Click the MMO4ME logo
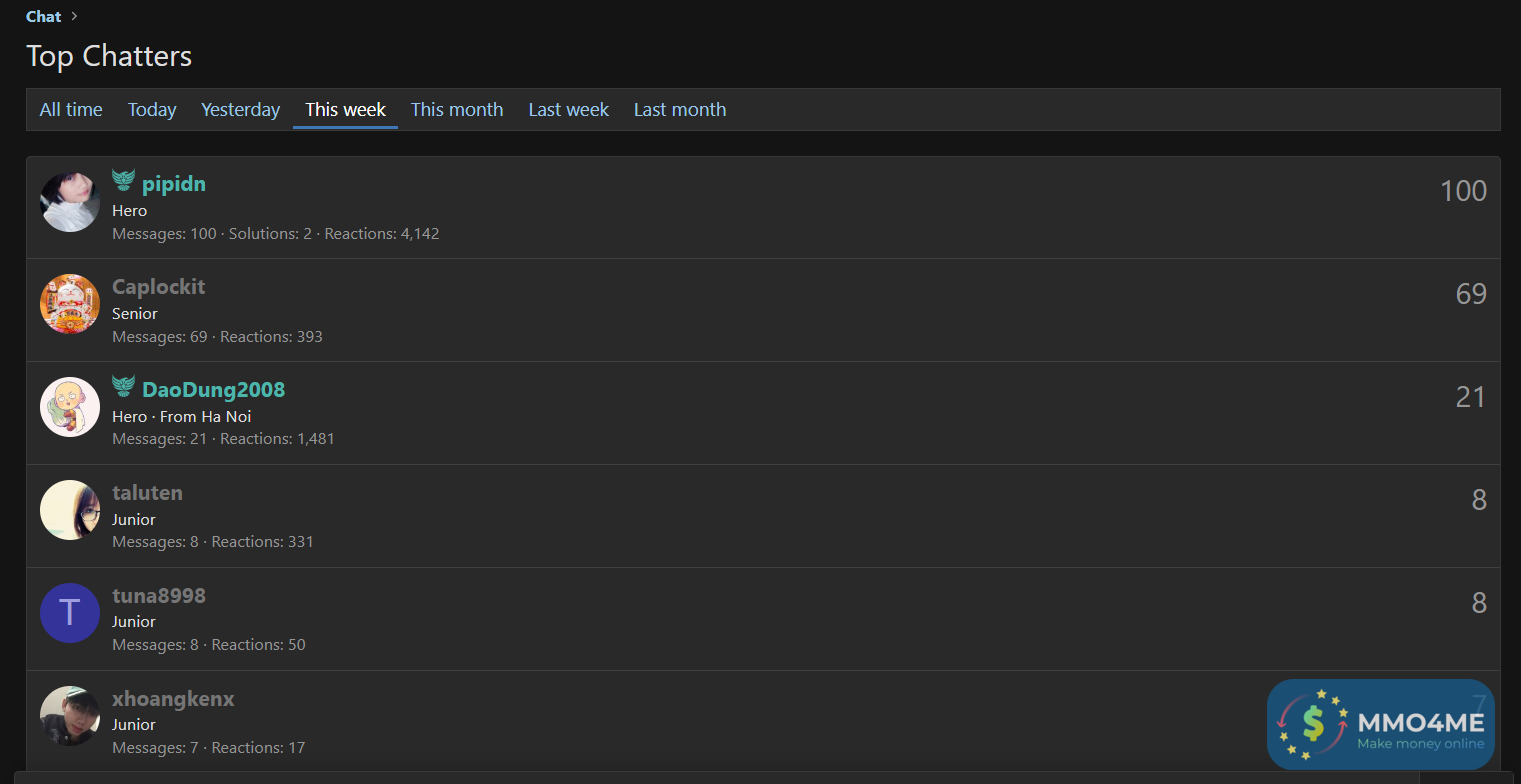The width and height of the screenshot is (1521, 784). [1380, 725]
